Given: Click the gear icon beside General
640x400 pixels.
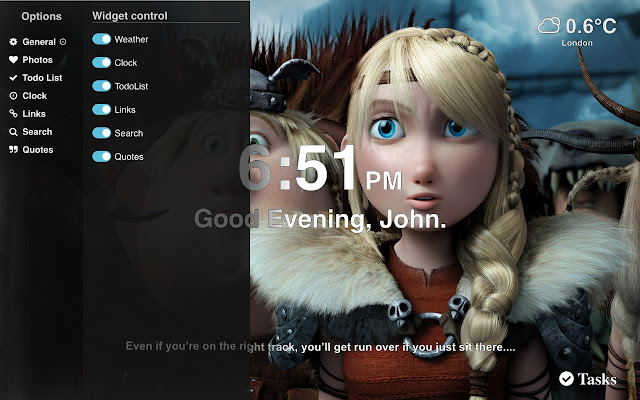Looking at the screenshot, I should coord(13,42).
